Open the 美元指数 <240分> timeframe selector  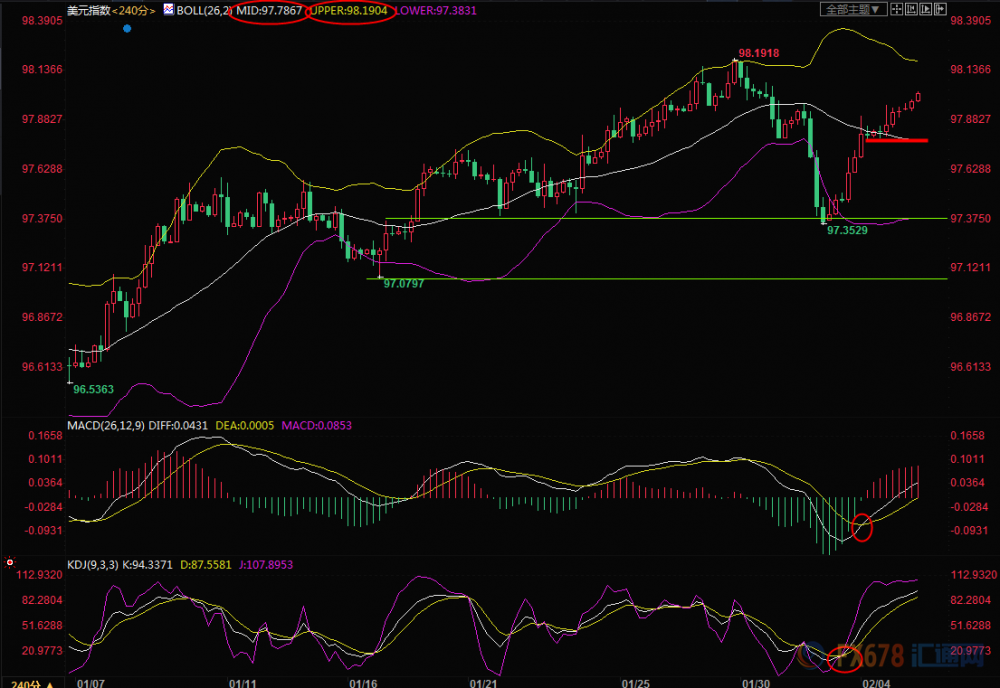tap(112, 10)
